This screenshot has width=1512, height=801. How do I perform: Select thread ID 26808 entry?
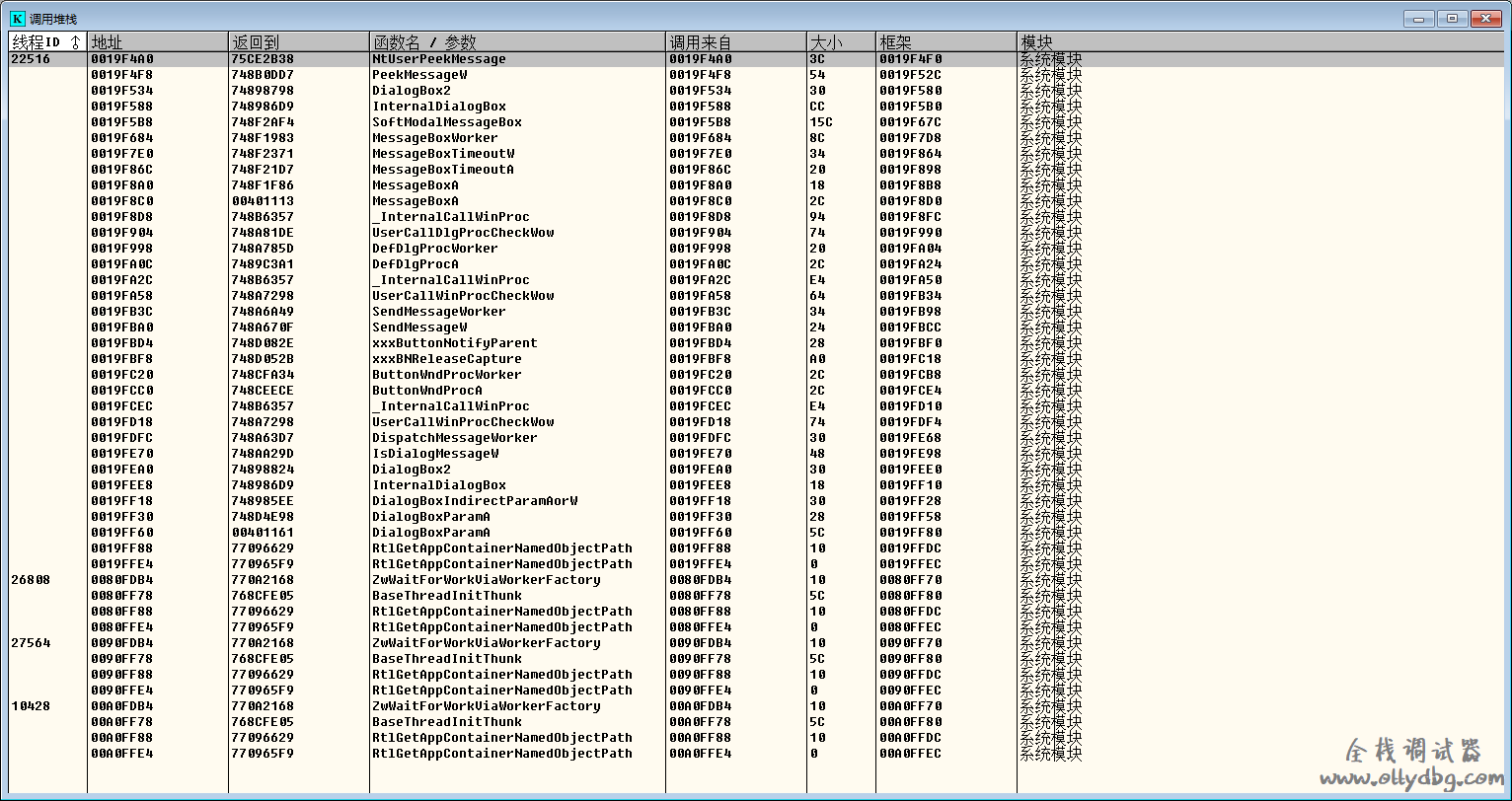31,580
